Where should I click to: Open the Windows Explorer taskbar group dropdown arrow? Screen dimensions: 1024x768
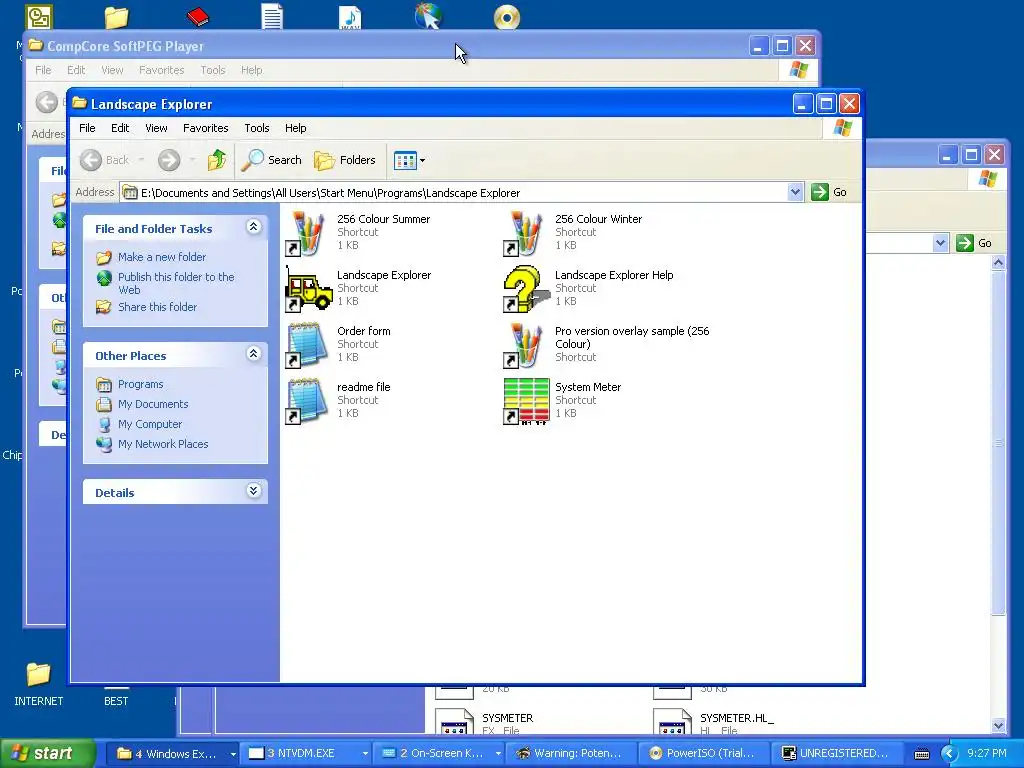point(233,754)
